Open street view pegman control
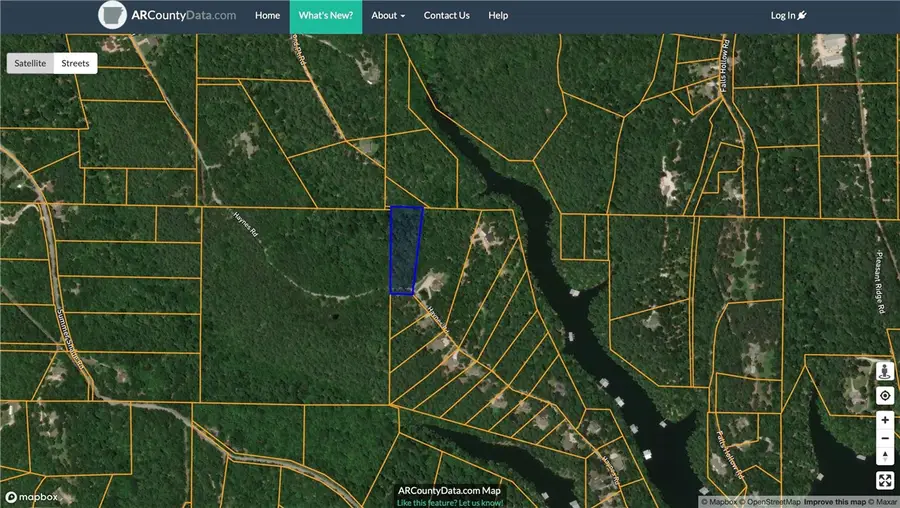The height and width of the screenshot is (508, 900). pos(885,372)
